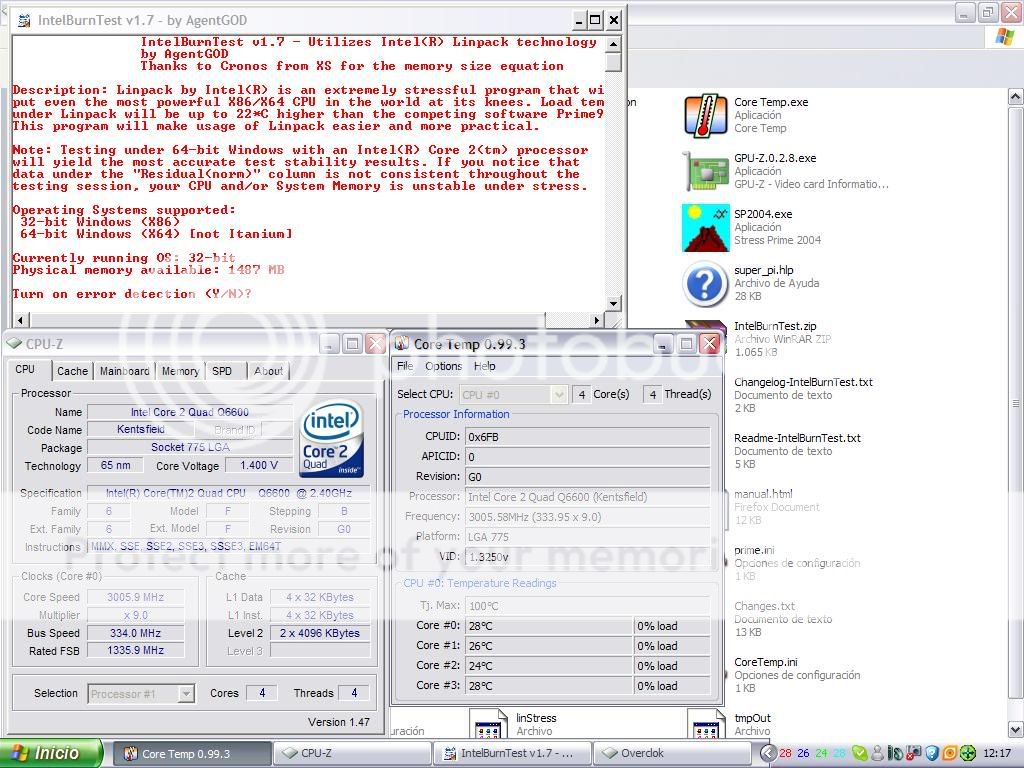Switch to the Overclok taskbar button

click(672, 754)
